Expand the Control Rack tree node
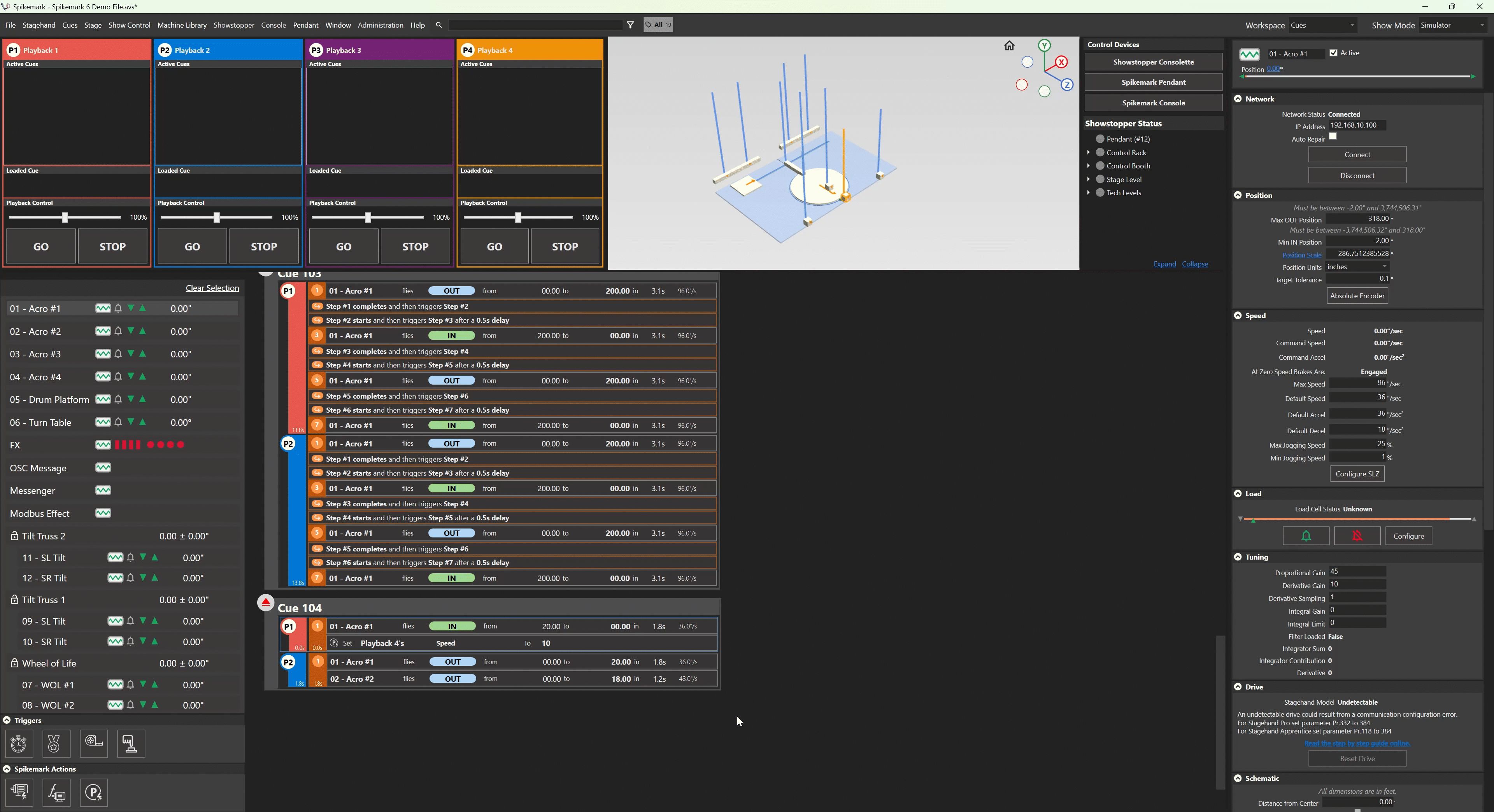 (x=1088, y=152)
